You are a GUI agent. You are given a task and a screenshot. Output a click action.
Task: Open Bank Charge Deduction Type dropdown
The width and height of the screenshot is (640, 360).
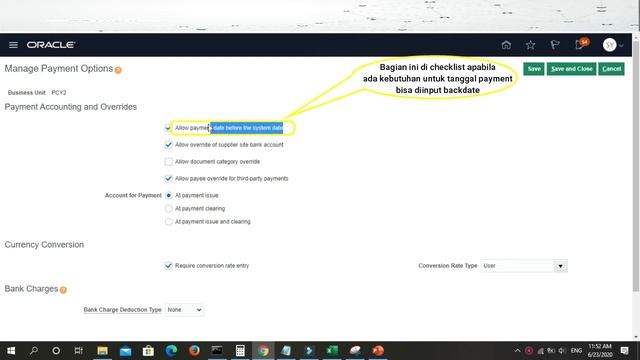(184, 310)
